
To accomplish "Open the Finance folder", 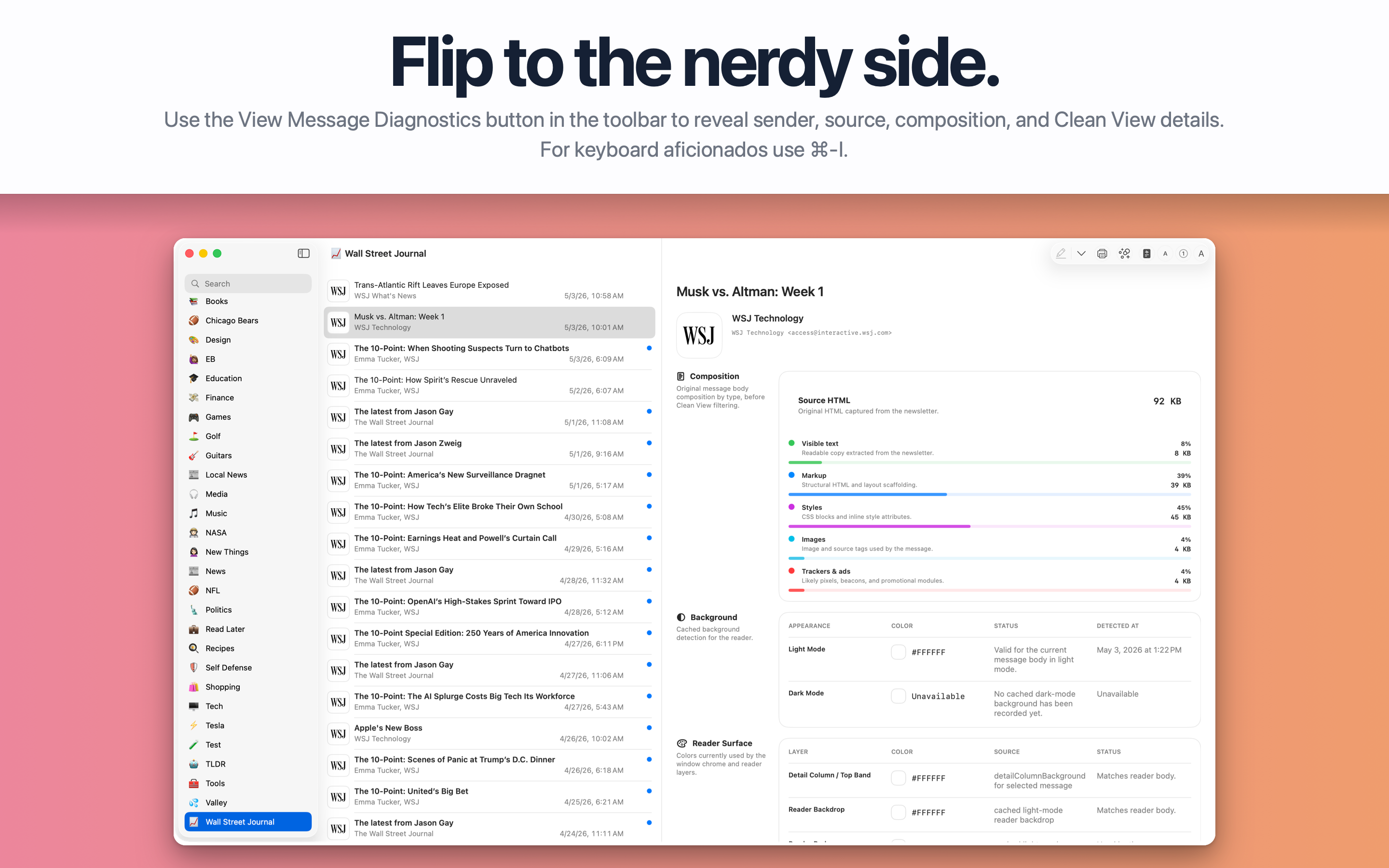I will click(x=248, y=397).
